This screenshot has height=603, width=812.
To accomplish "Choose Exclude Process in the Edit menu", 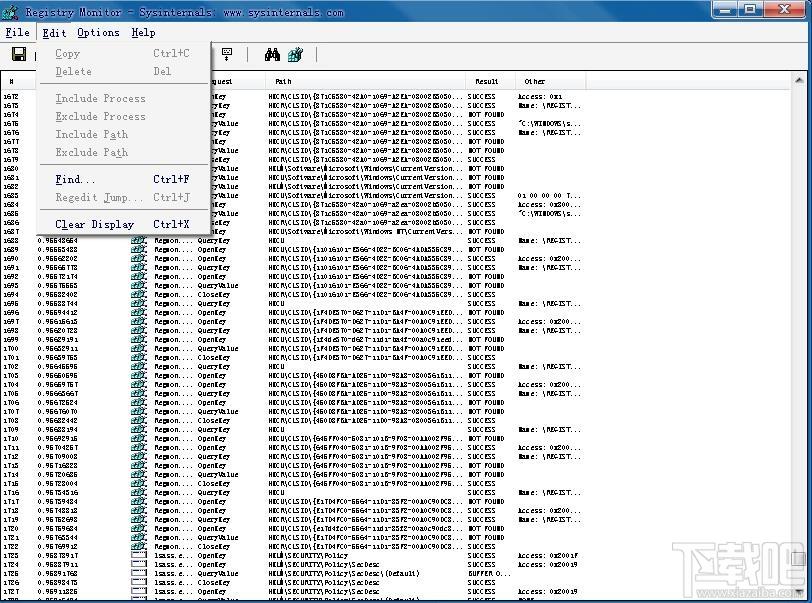I will point(100,116).
